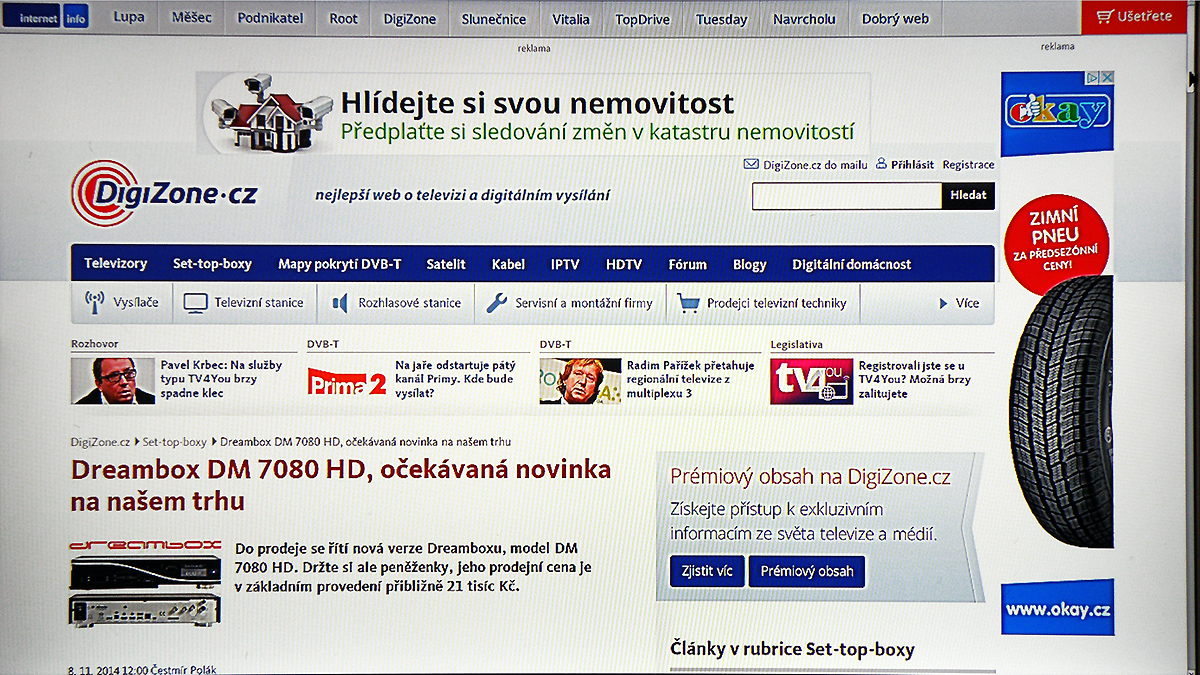The height and width of the screenshot is (675, 1200).
Task: Open article Na jaře odstartuje pátý kanál Primy
Action: [454, 380]
